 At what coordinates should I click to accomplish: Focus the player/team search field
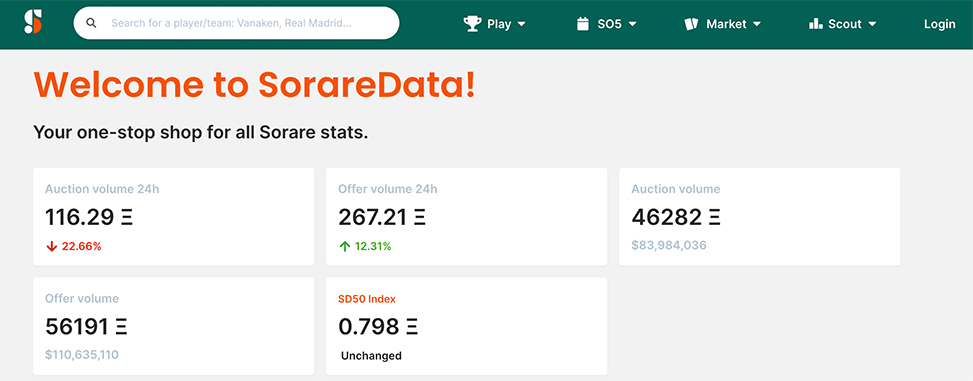pos(236,24)
